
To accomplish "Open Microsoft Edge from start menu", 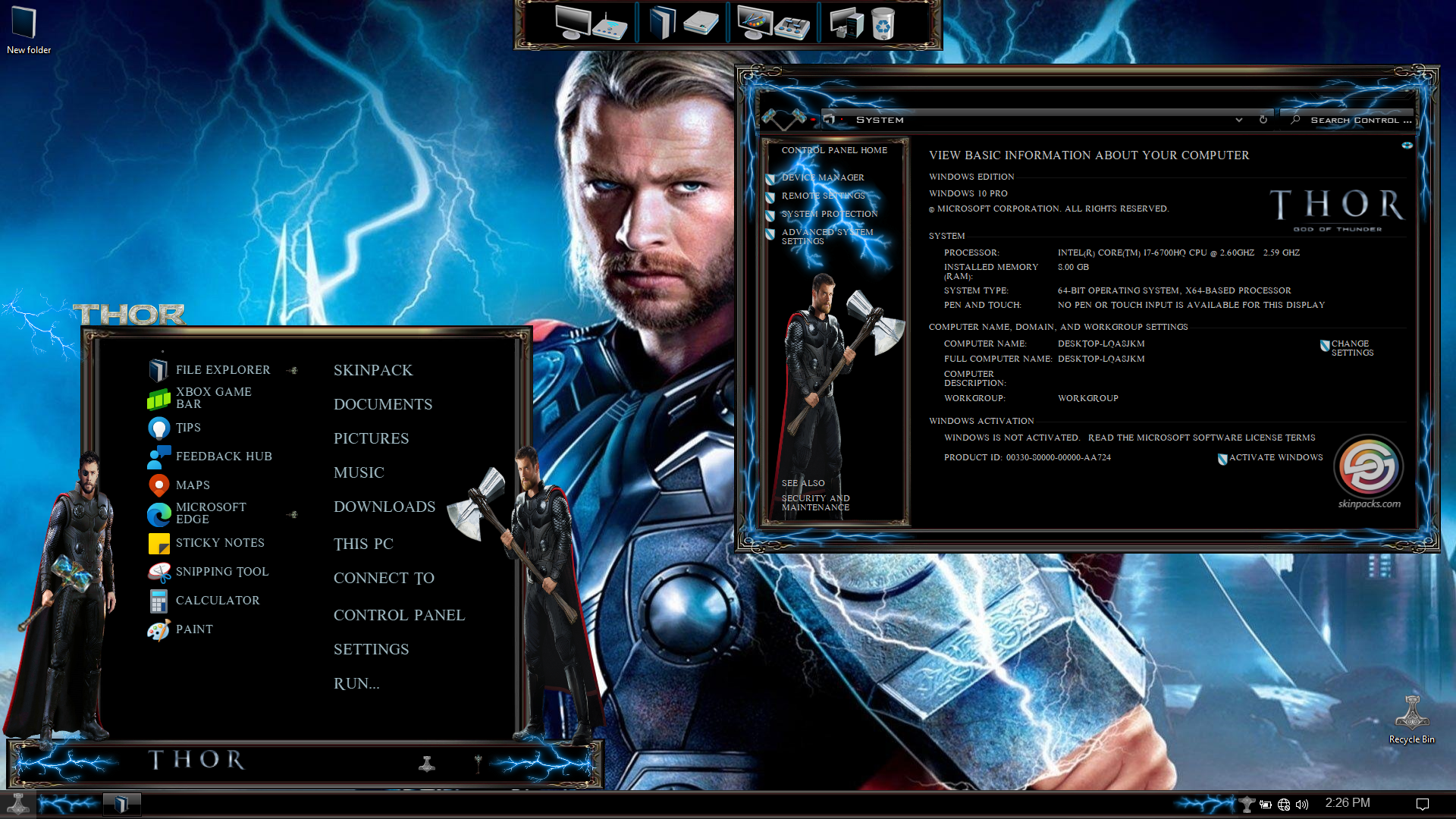I will click(211, 513).
